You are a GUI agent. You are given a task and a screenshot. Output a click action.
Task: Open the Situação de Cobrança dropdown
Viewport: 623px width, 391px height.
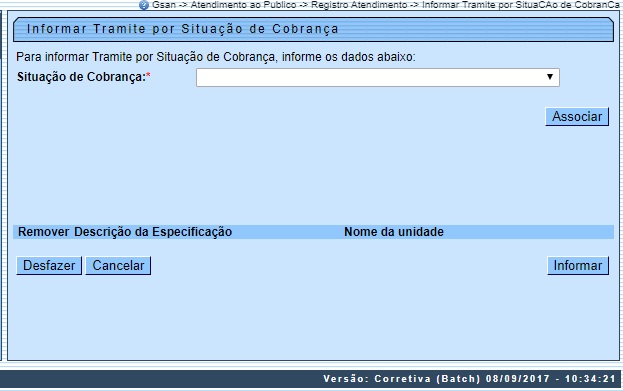[377, 77]
